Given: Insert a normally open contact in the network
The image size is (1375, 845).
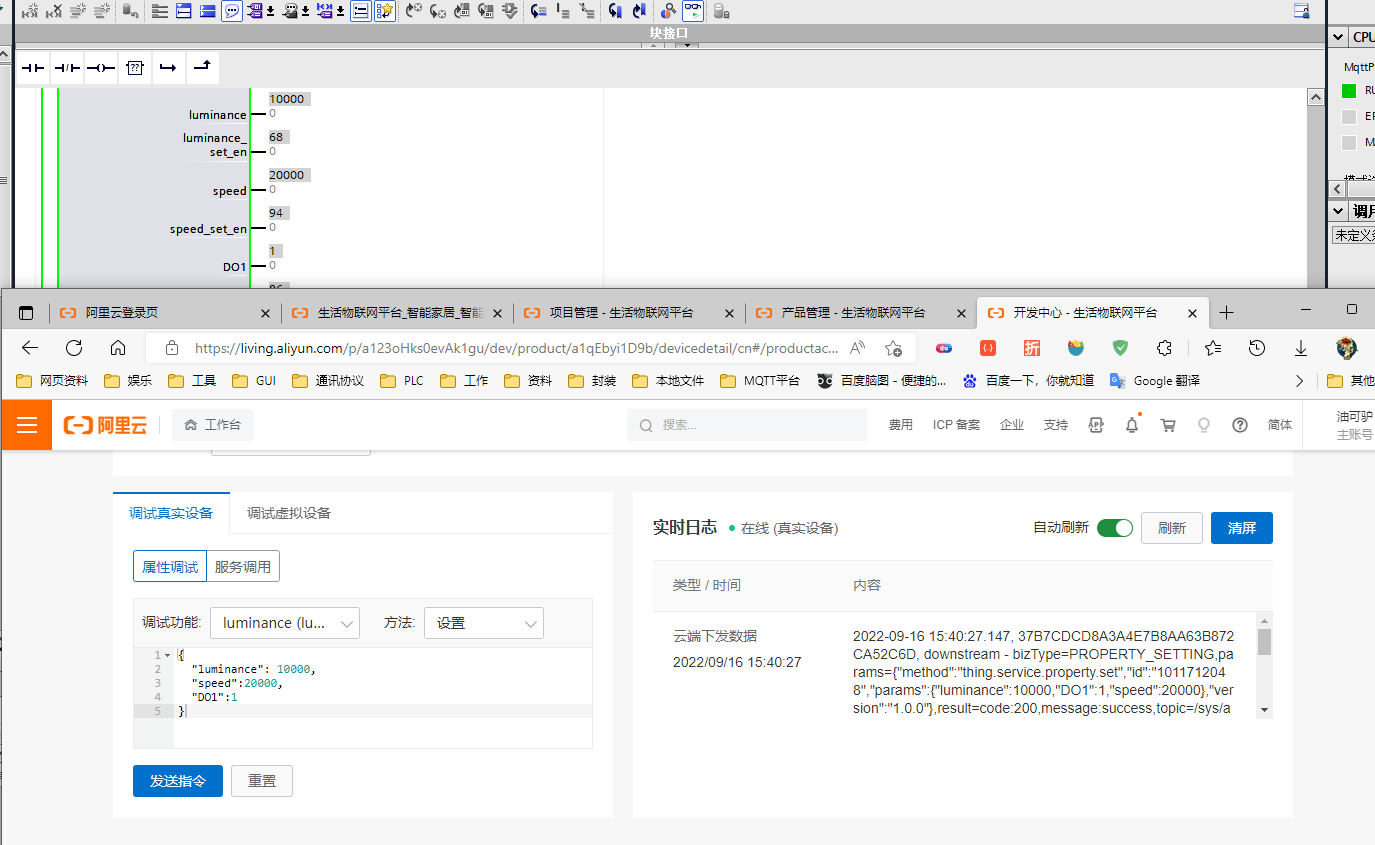Looking at the screenshot, I should click(x=33, y=68).
